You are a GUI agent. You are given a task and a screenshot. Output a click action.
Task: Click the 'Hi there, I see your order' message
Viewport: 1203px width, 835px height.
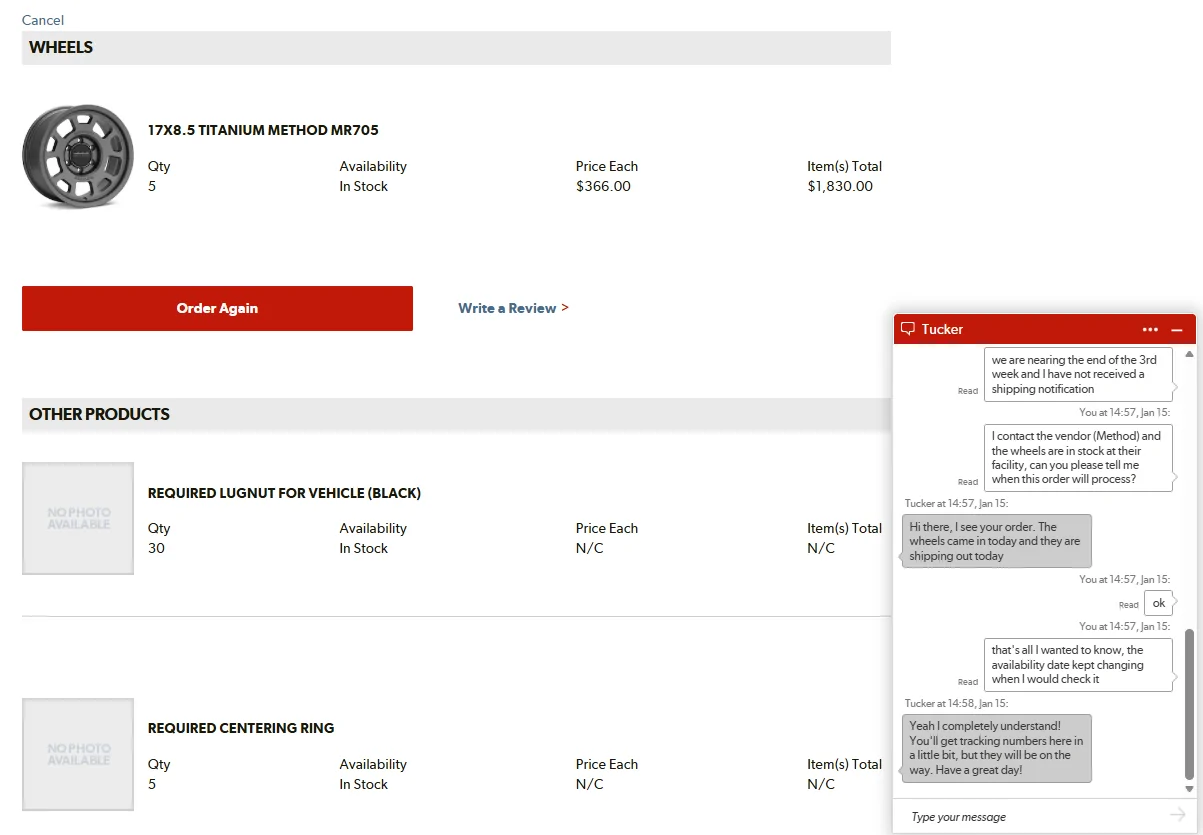[996, 541]
